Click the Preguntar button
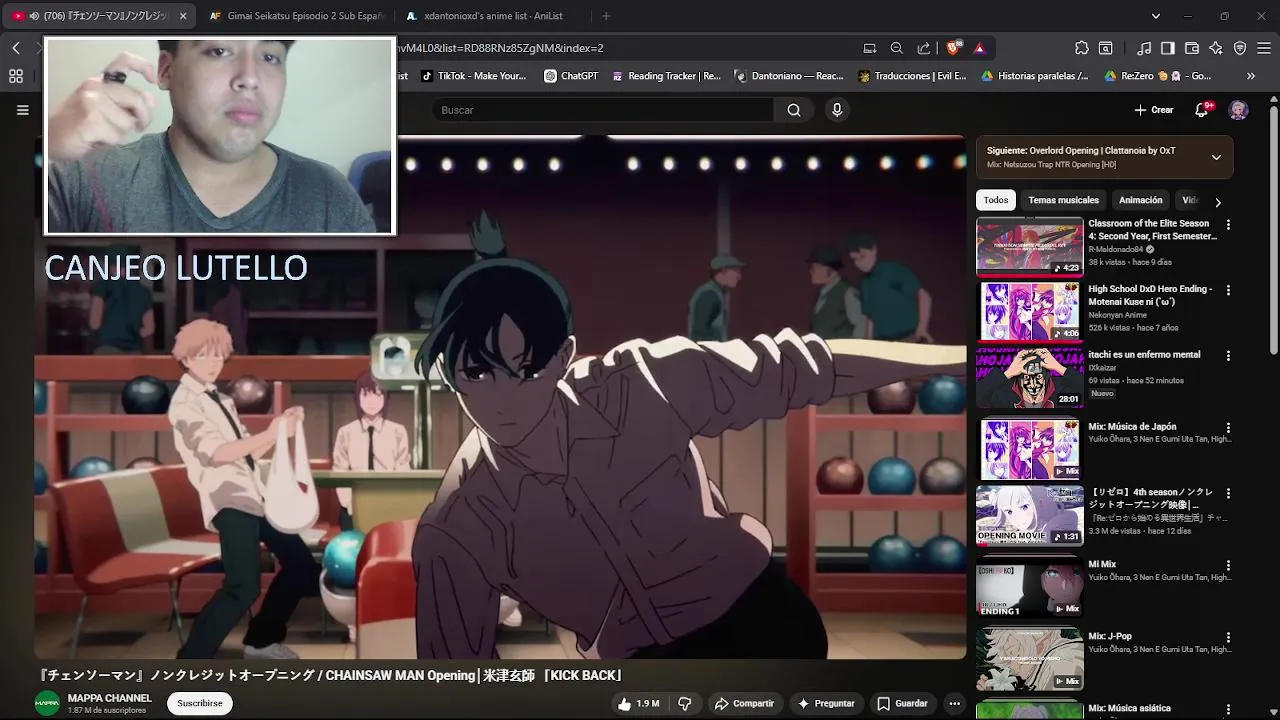1280x720 pixels. click(x=826, y=704)
